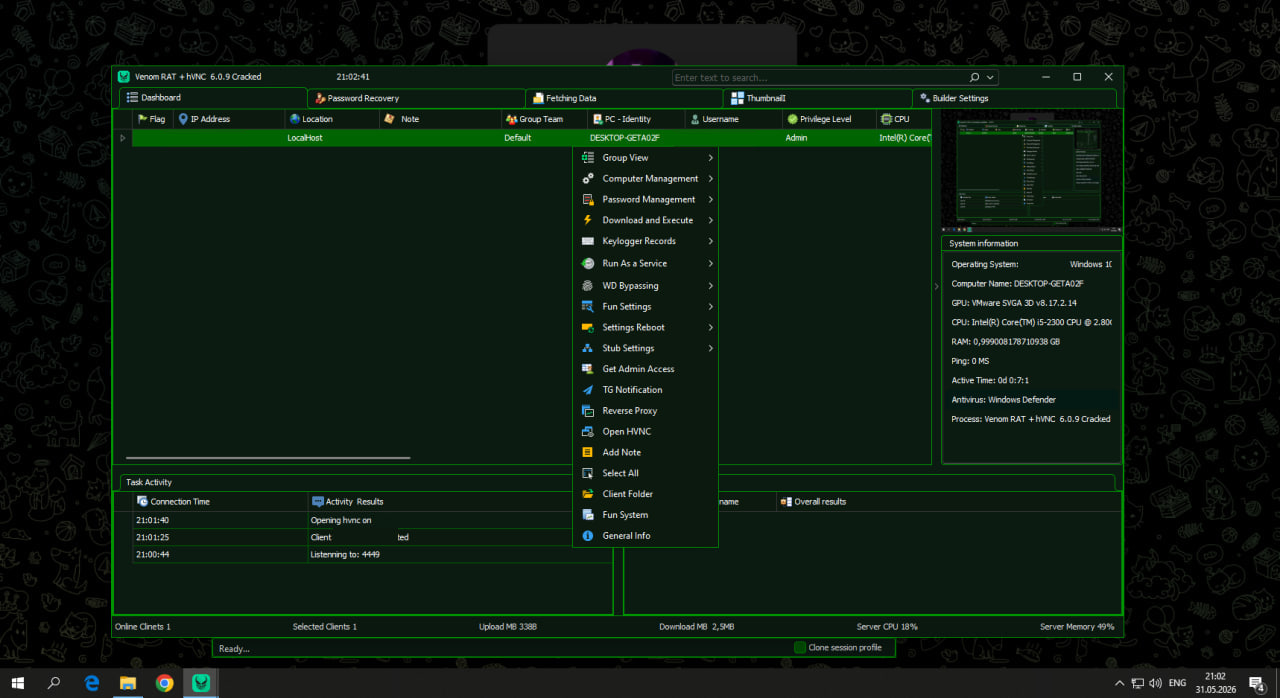Click the Select All icon

point(588,473)
